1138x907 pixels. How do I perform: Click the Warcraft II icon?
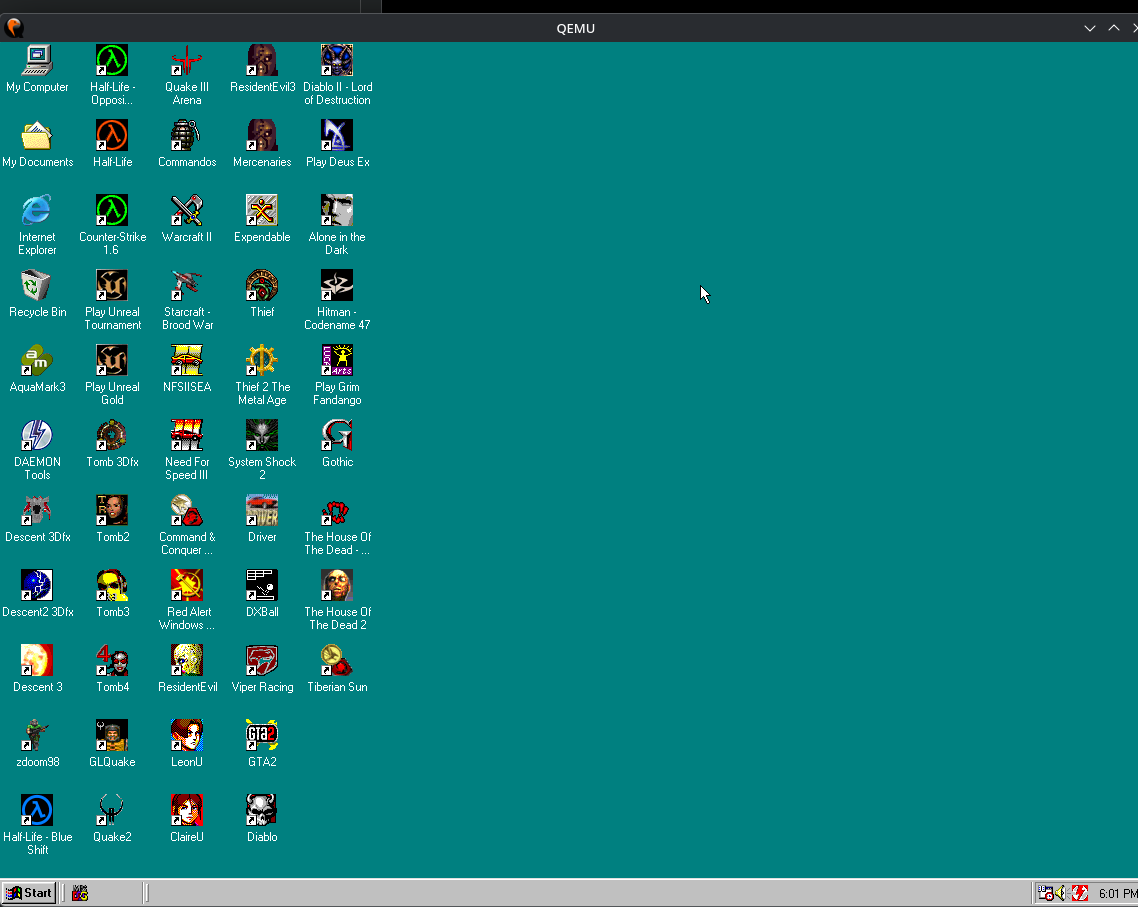pyautogui.click(x=187, y=210)
